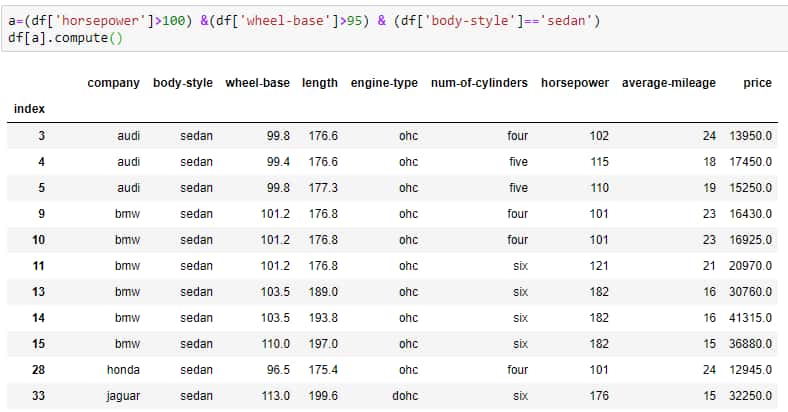Select index value 5
Image resolution: width=788 pixels, height=412 pixels.
point(41,188)
